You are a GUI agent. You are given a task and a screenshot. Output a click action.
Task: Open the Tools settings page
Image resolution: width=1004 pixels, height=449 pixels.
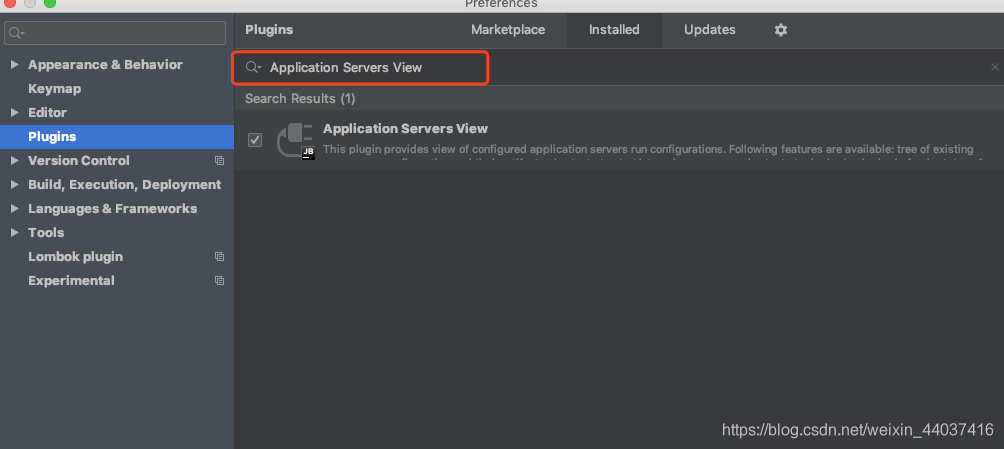(x=46, y=233)
